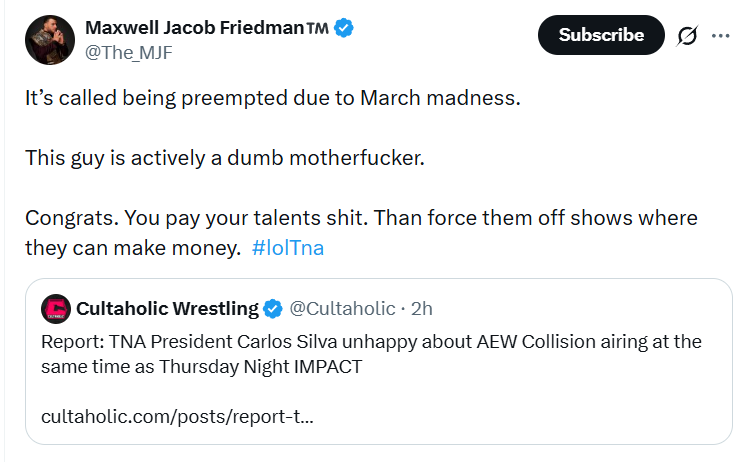This screenshot has width=748, height=462.
Task: Visit the cultaholic.com/posts link
Action: click(177, 414)
